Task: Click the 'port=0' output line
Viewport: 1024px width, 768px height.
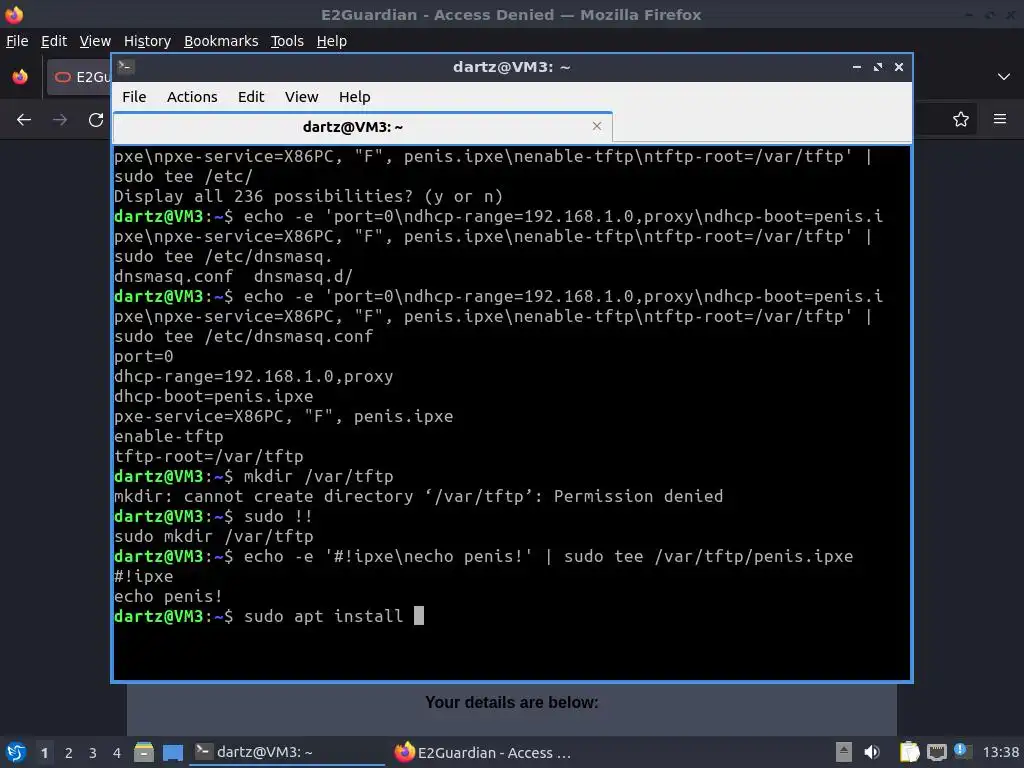Action: click(144, 357)
